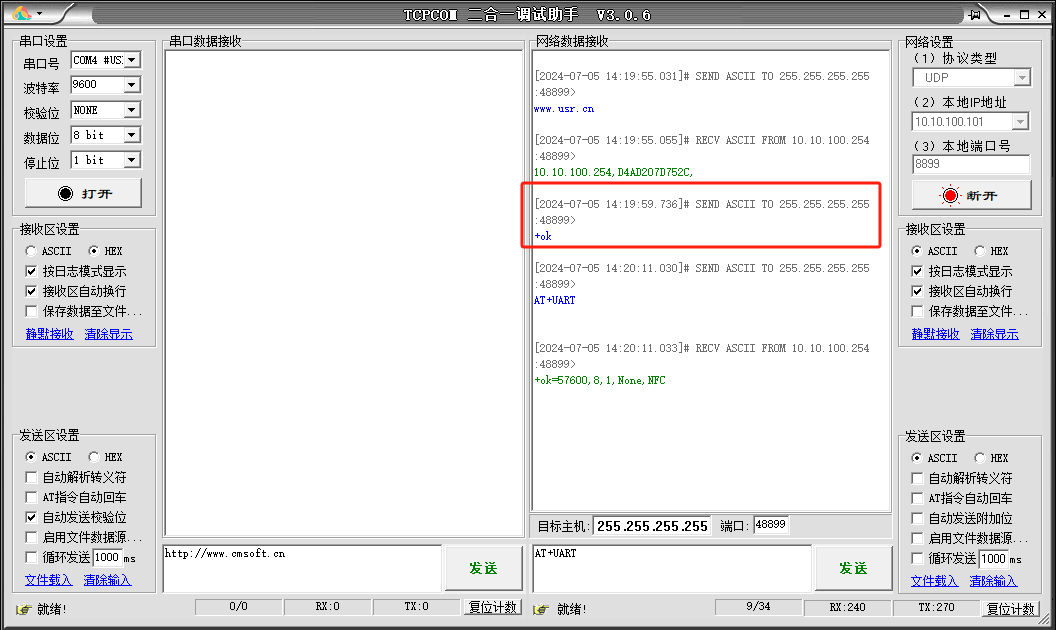This screenshot has width=1056, height=630.
Task: Enable serial 启用文件数据源 checkbox
Action: coord(31,538)
